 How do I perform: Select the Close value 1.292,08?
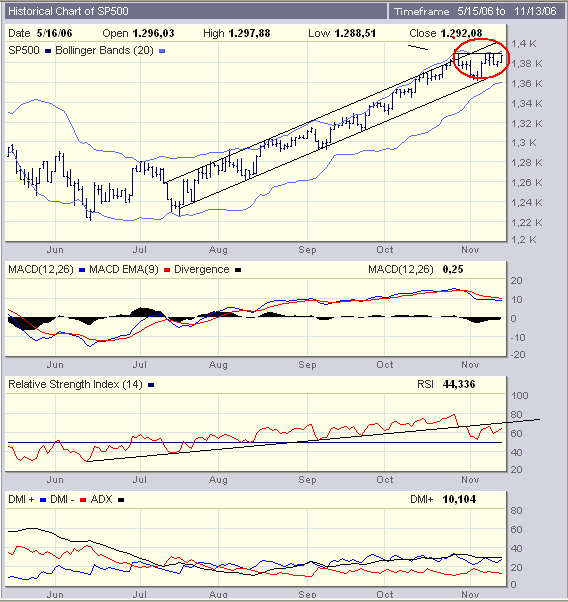pos(461,33)
